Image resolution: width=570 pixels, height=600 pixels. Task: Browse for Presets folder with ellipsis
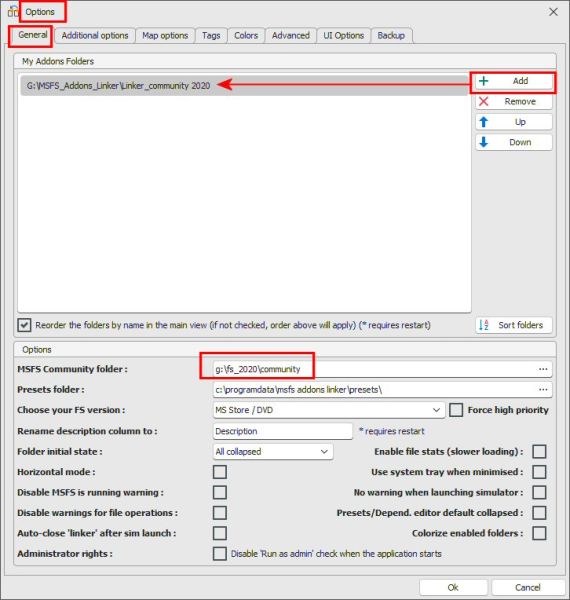pos(543,390)
